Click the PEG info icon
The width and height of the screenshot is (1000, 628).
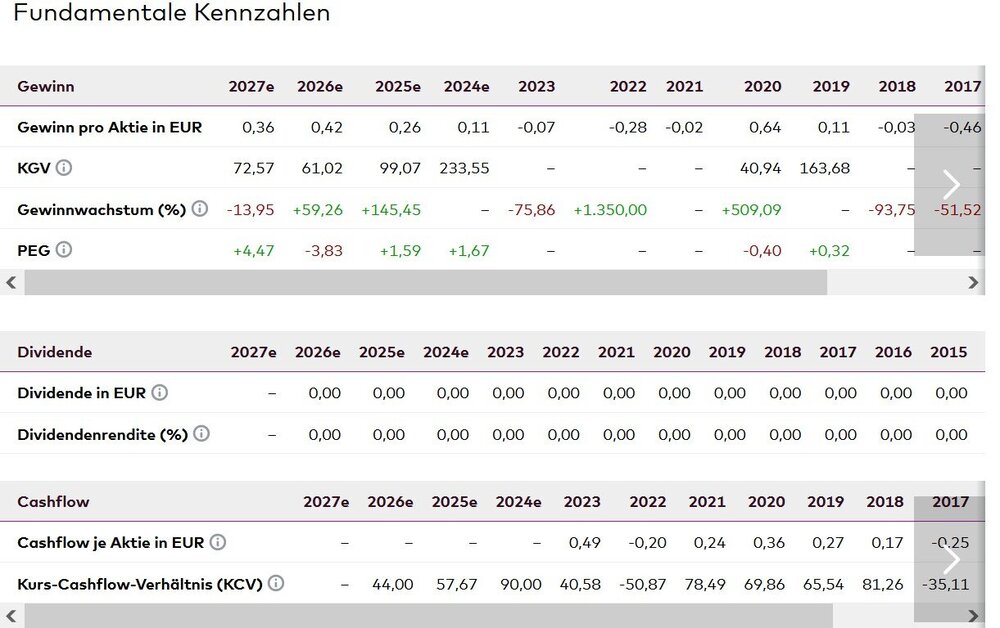click(x=64, y=250)
